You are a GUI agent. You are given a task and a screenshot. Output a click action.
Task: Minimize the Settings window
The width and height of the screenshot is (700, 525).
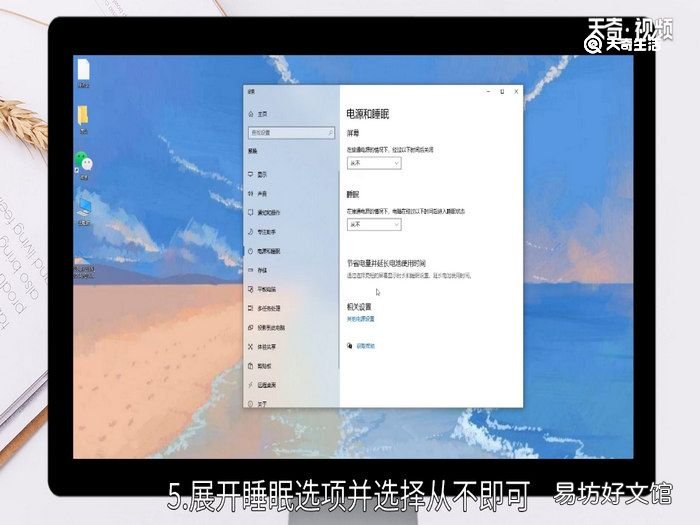tap(488, 92)
